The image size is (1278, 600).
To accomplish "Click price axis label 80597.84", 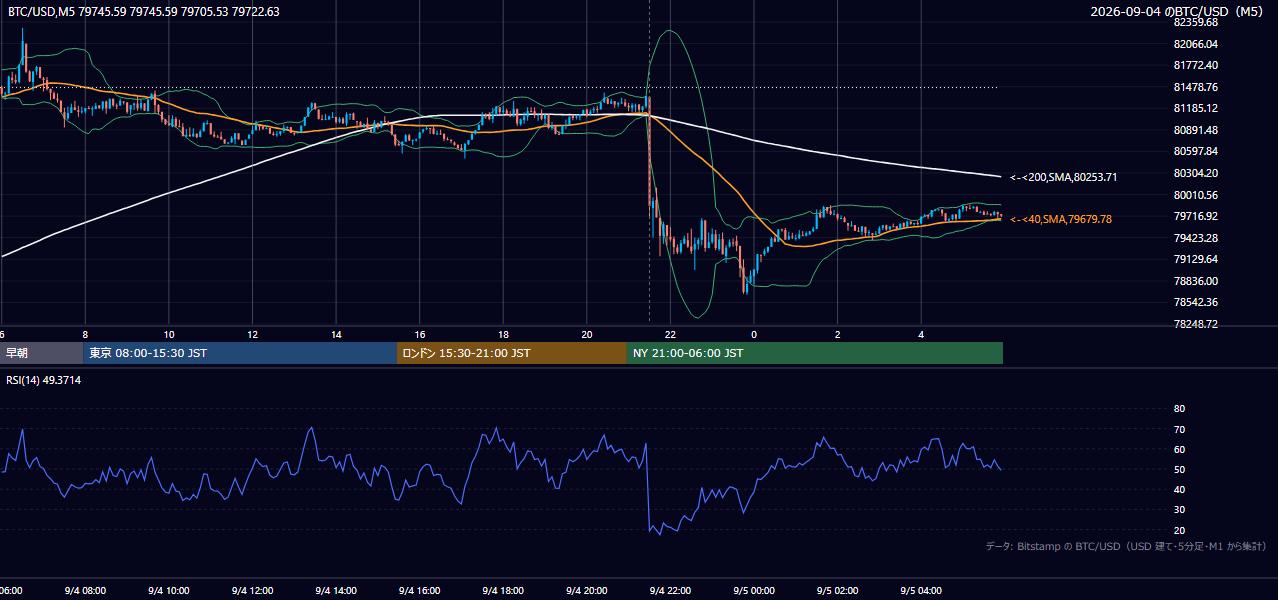I will pyautogui.click(x=1195, y=151).
